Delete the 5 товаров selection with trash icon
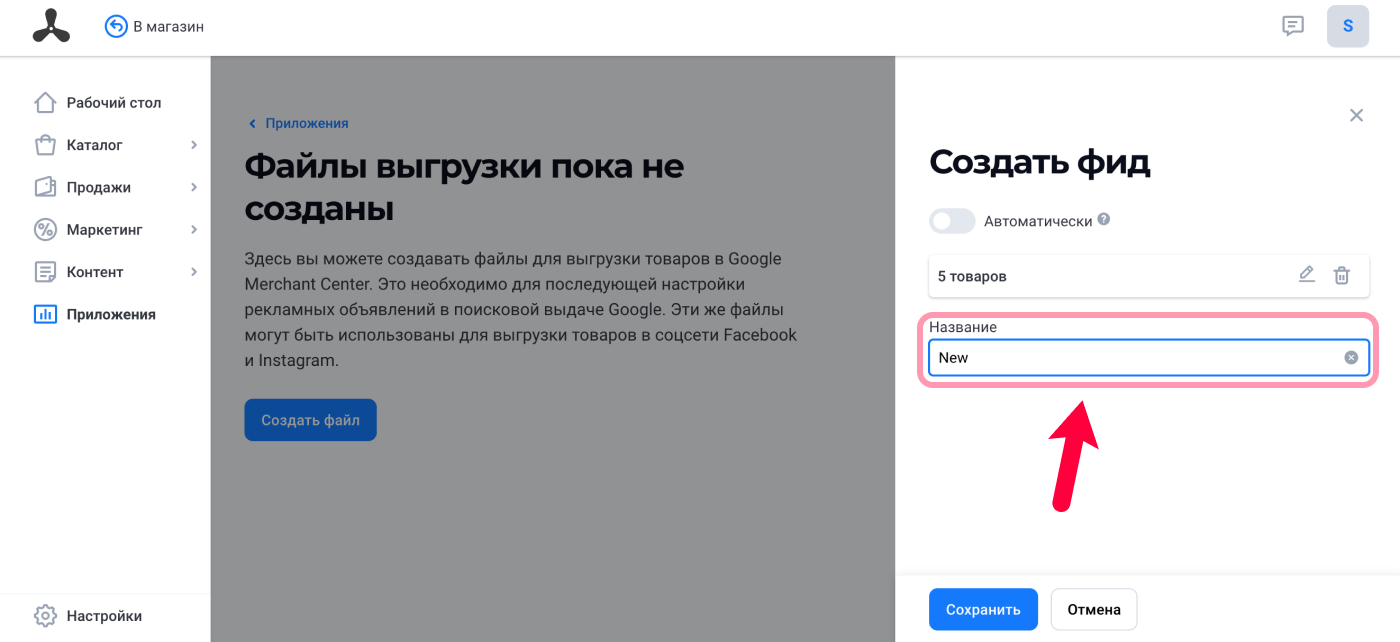Image resolution: width=1400 pixels, height=642 pixels. [x=1342, y=275]
